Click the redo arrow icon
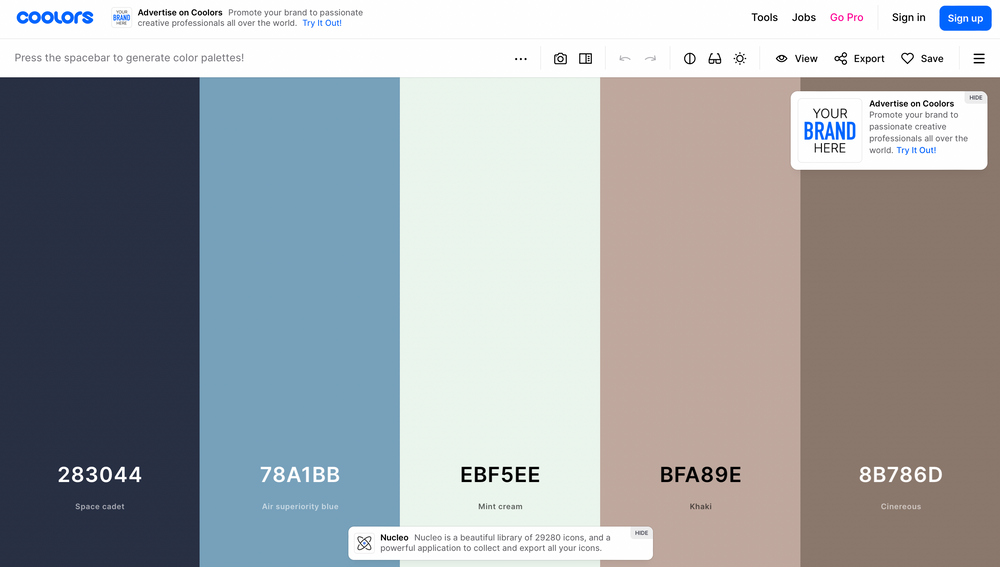 pyautogui.click(x=650, y=59)
